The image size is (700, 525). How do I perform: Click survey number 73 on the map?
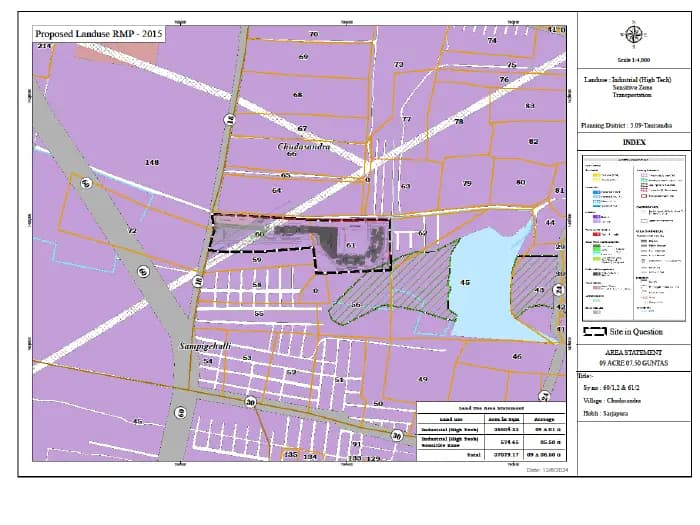[x=399, y=65]
